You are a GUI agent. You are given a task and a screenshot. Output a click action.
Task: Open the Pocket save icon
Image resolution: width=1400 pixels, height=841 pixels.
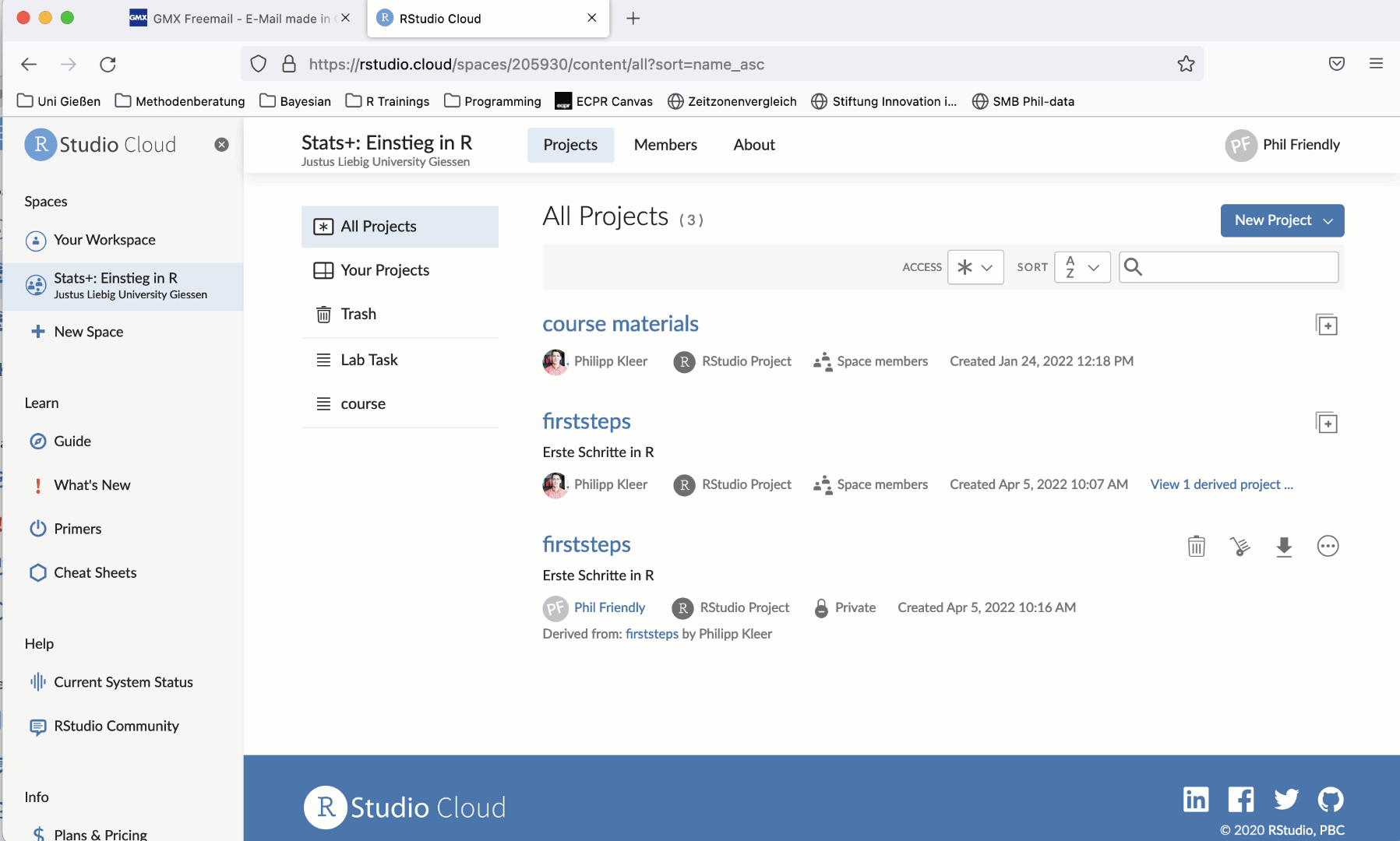coord(1336,64)
